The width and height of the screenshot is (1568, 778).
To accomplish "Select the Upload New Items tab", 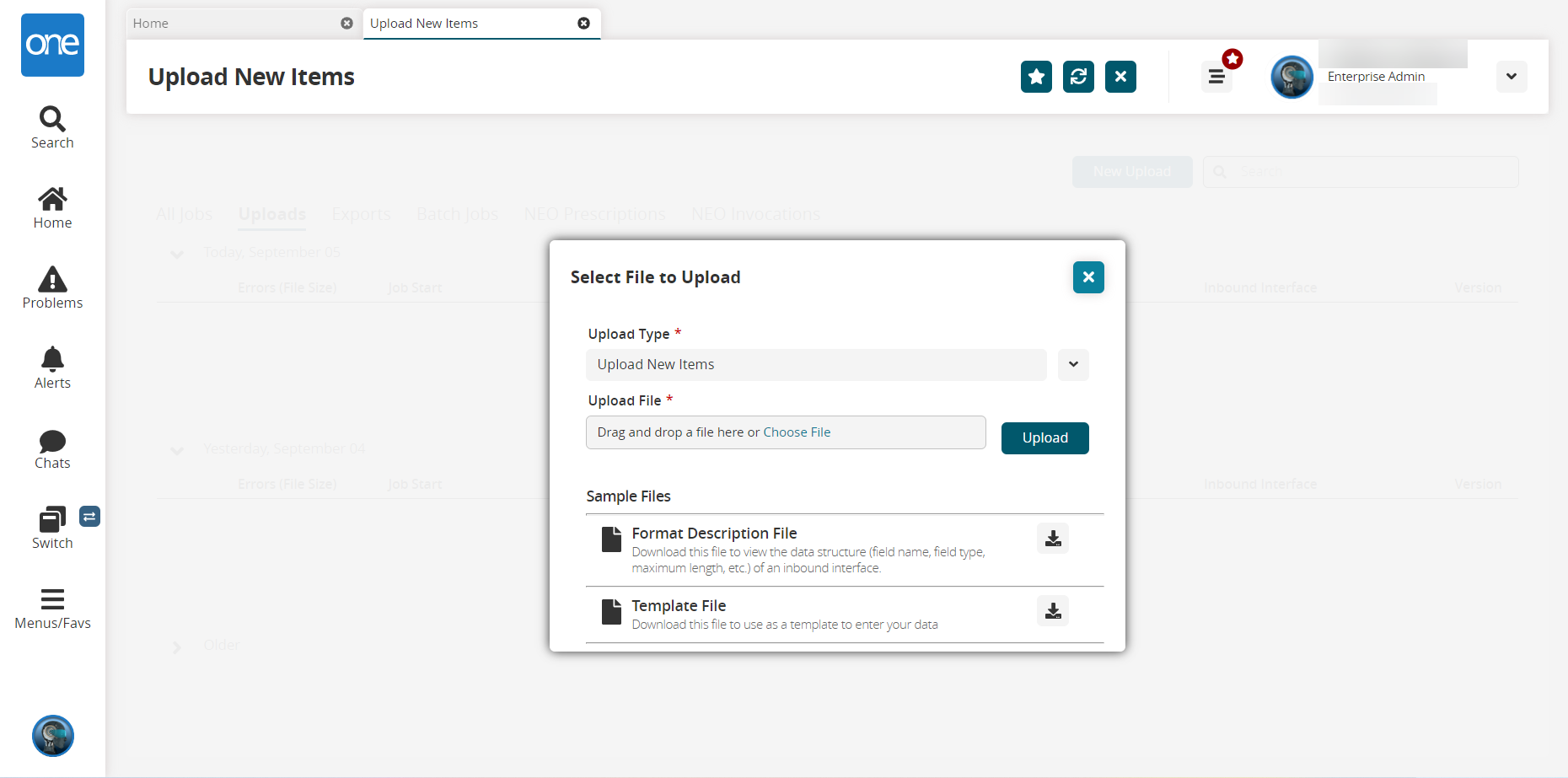I will (x=481, y=24).
